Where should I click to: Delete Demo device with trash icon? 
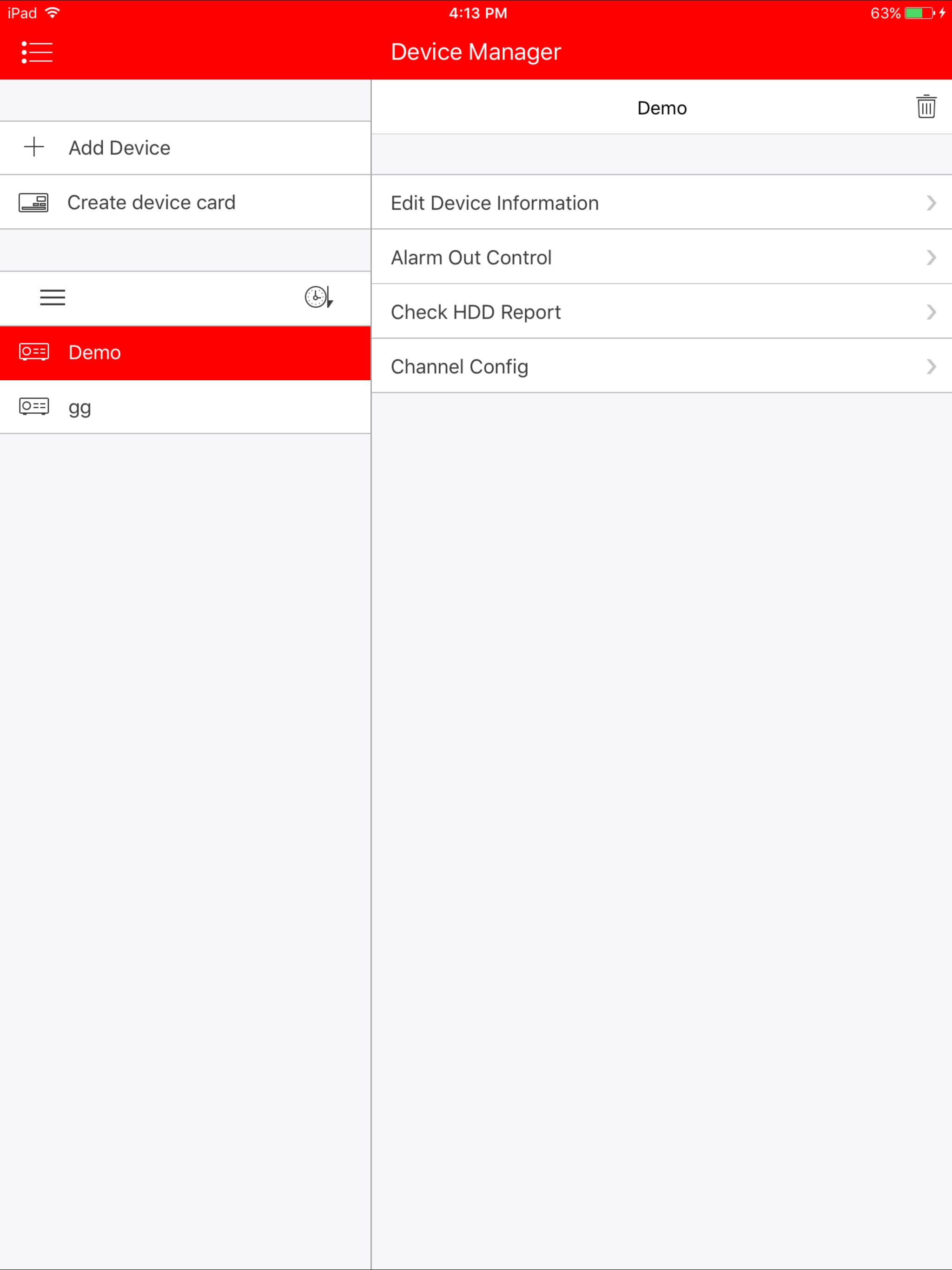point(926,107)
